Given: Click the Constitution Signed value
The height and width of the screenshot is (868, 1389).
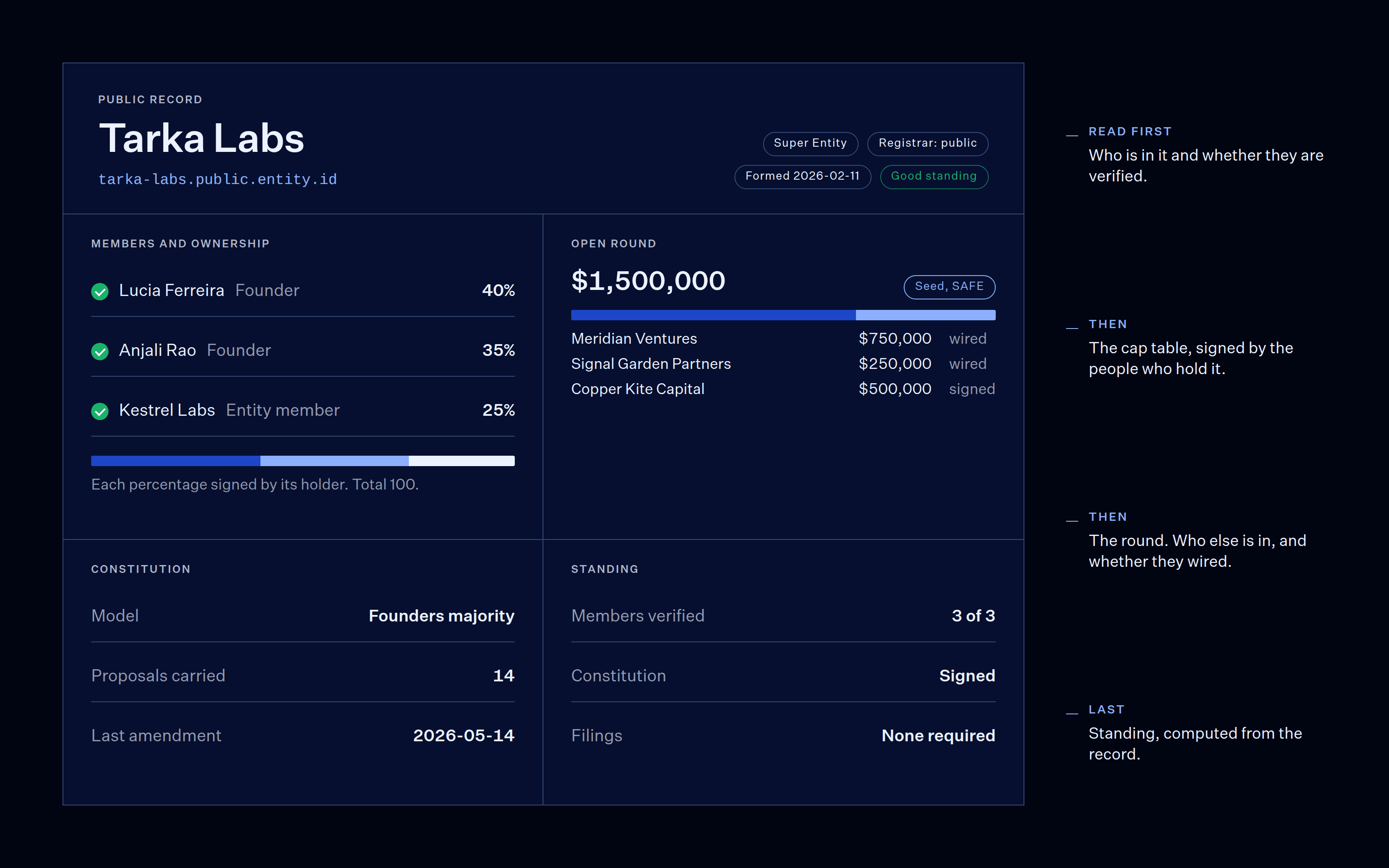Looking at the screenshot, I should tap(967, 676).
